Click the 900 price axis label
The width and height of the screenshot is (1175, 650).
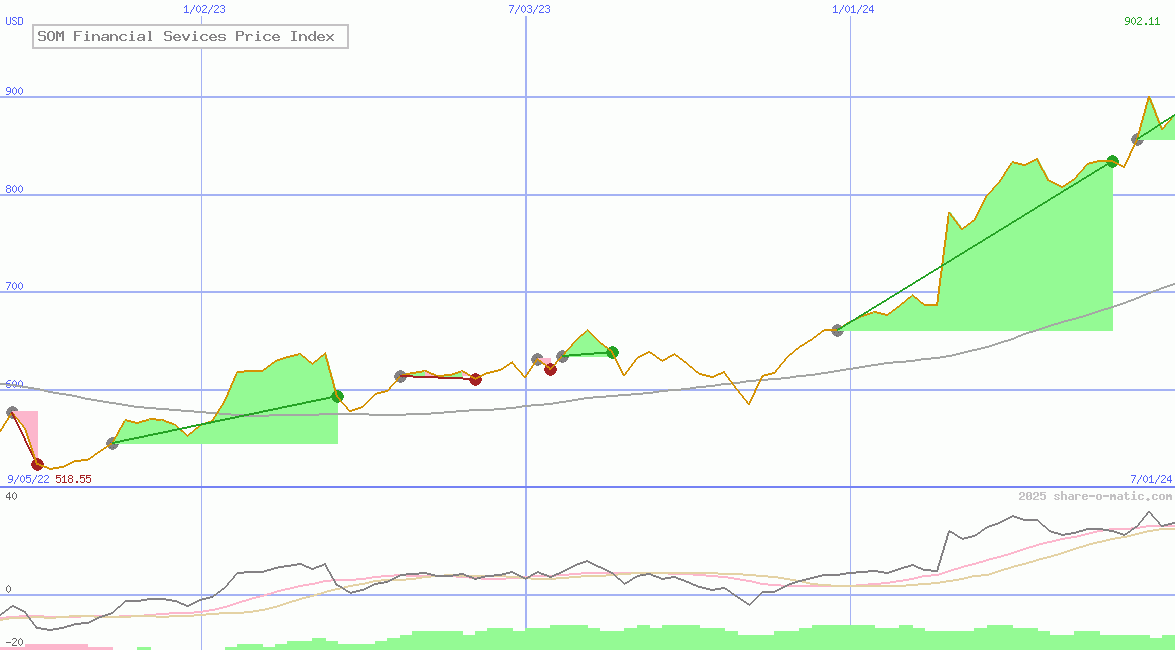(14, 91)
